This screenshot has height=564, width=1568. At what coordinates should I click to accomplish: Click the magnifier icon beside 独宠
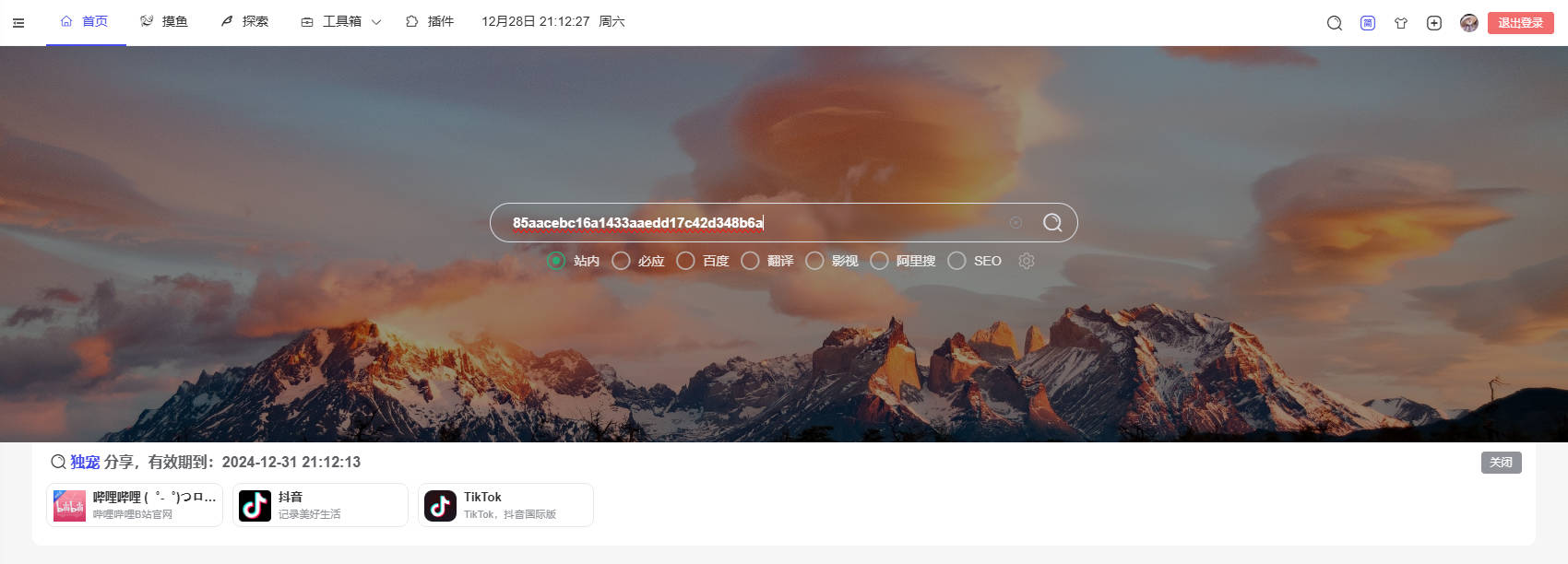pyautogui.click(x=58, y=462)
